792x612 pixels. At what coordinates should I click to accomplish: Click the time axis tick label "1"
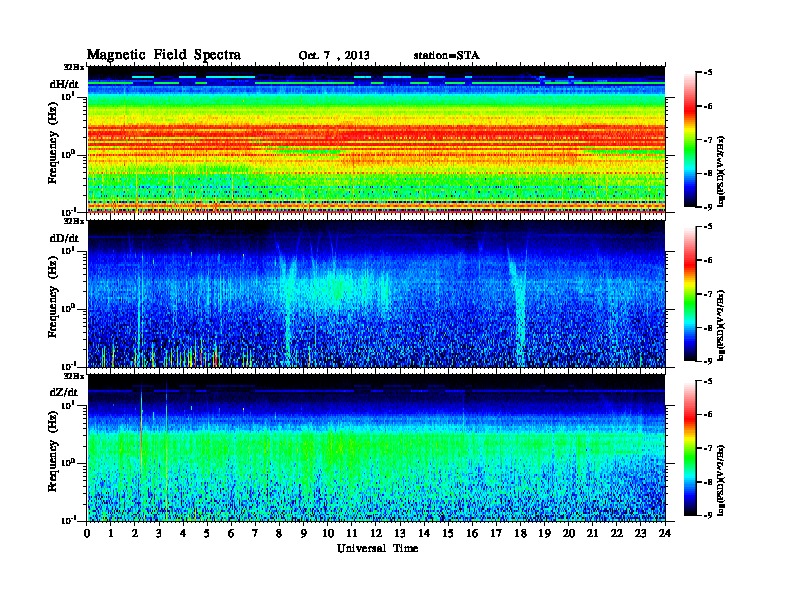111,534
